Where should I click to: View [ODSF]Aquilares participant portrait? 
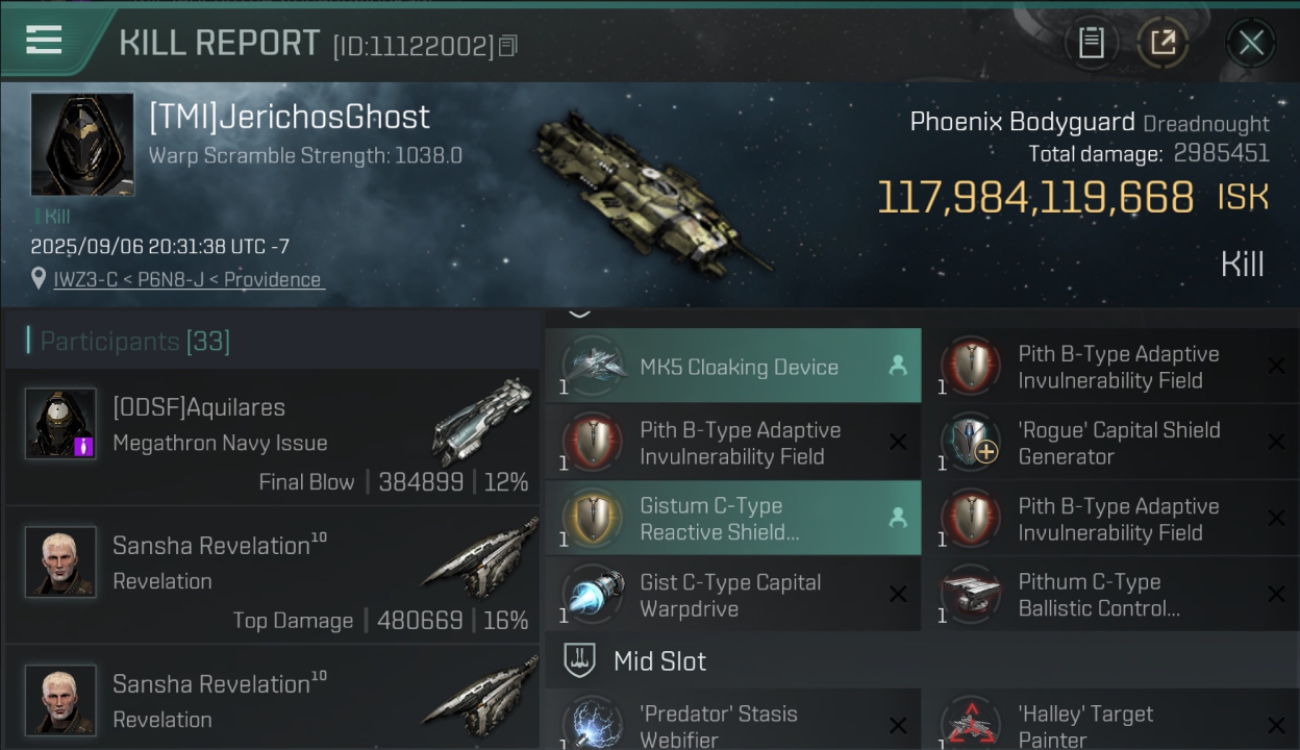tap(61, 424)
